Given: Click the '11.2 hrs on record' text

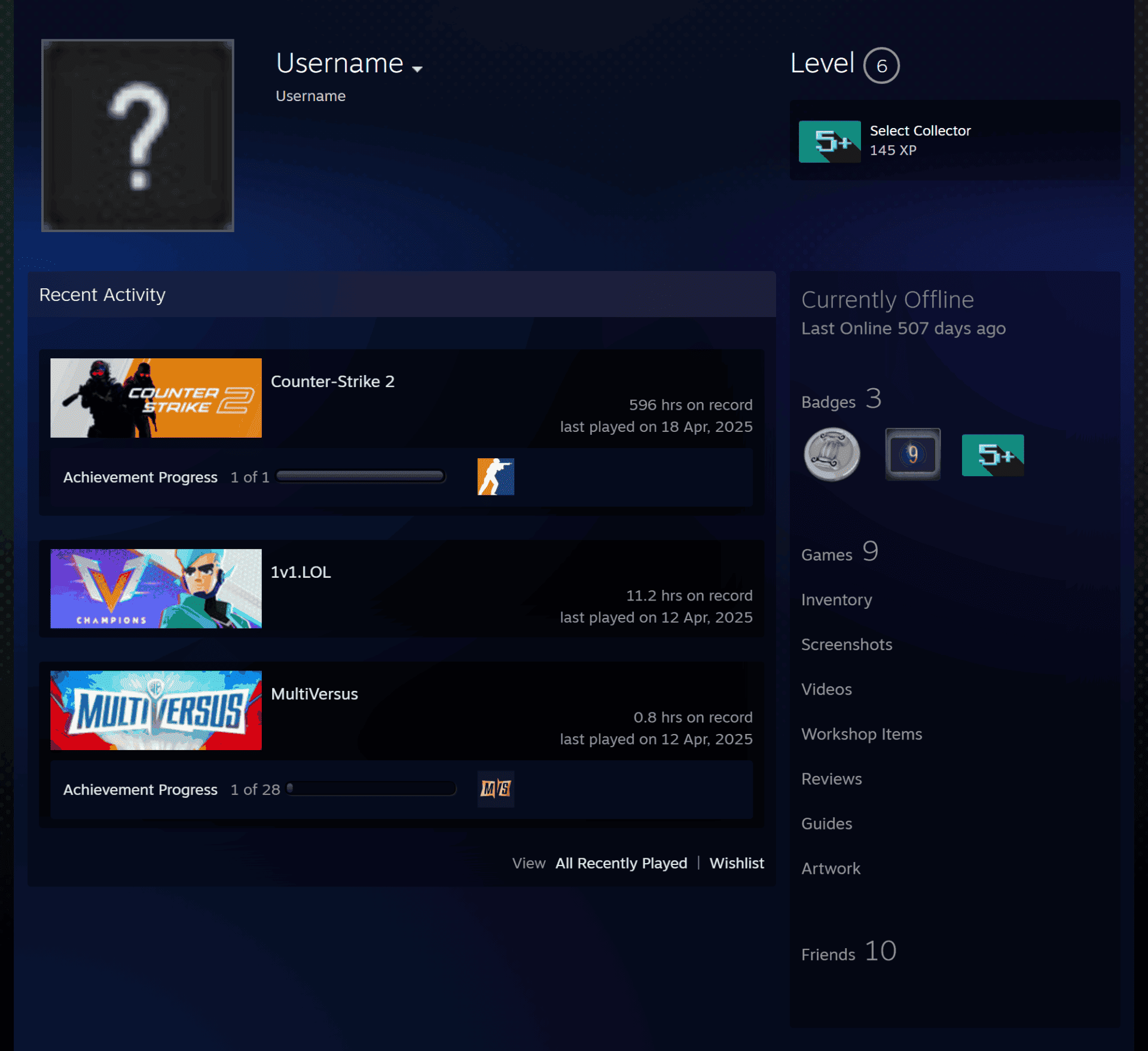Looking at the screenshot, I should (x=689, y=596).
